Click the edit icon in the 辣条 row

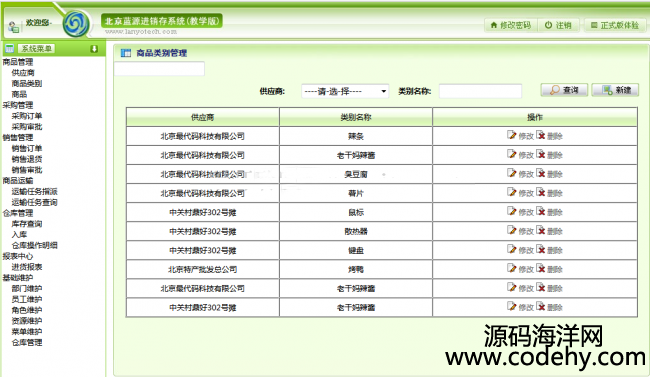pyautogui.click(x=512, y=135)
